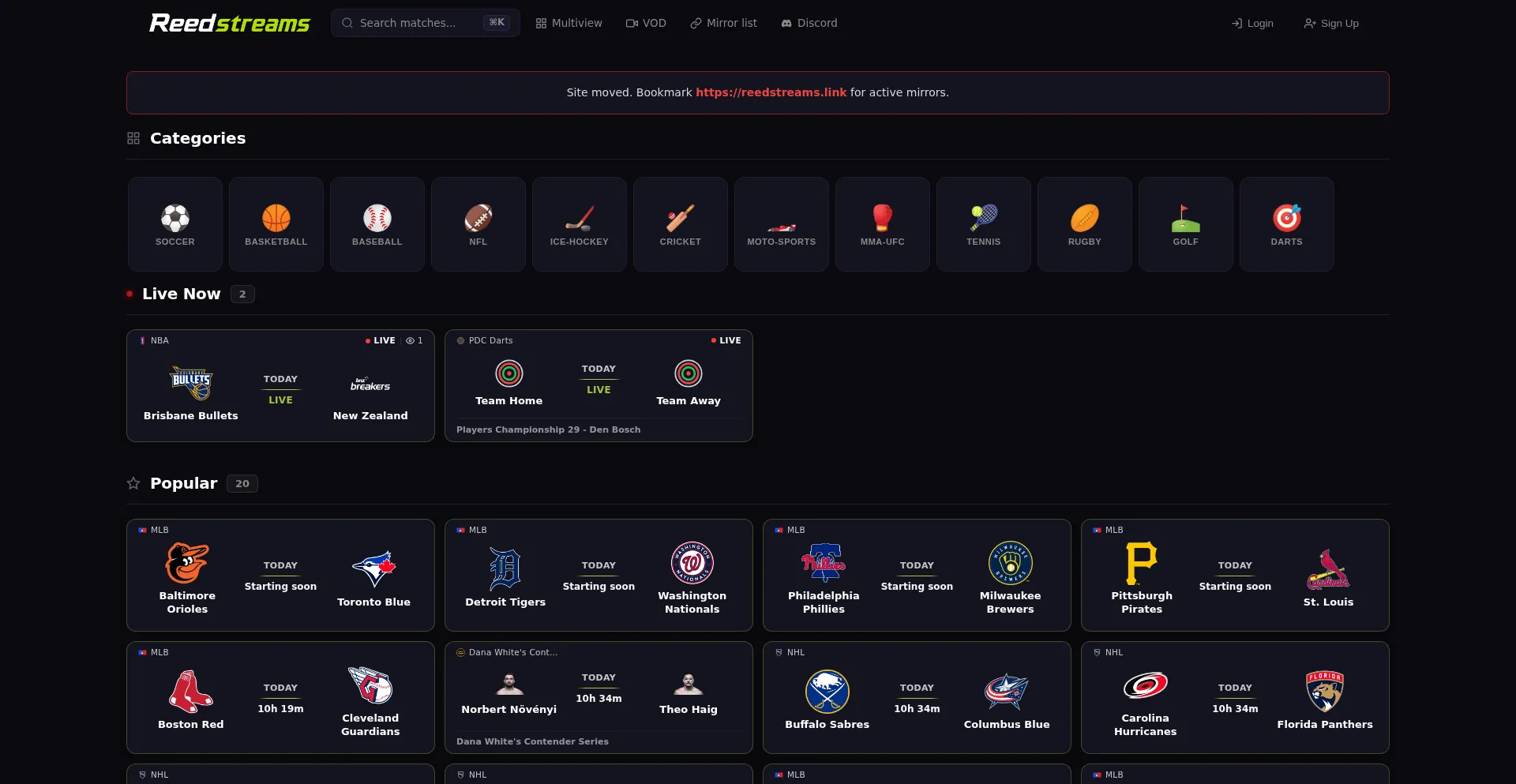The image size is (1516, 784).
Task: Click the Brisbane Bullets team logo
Action: tap(191, 384)
